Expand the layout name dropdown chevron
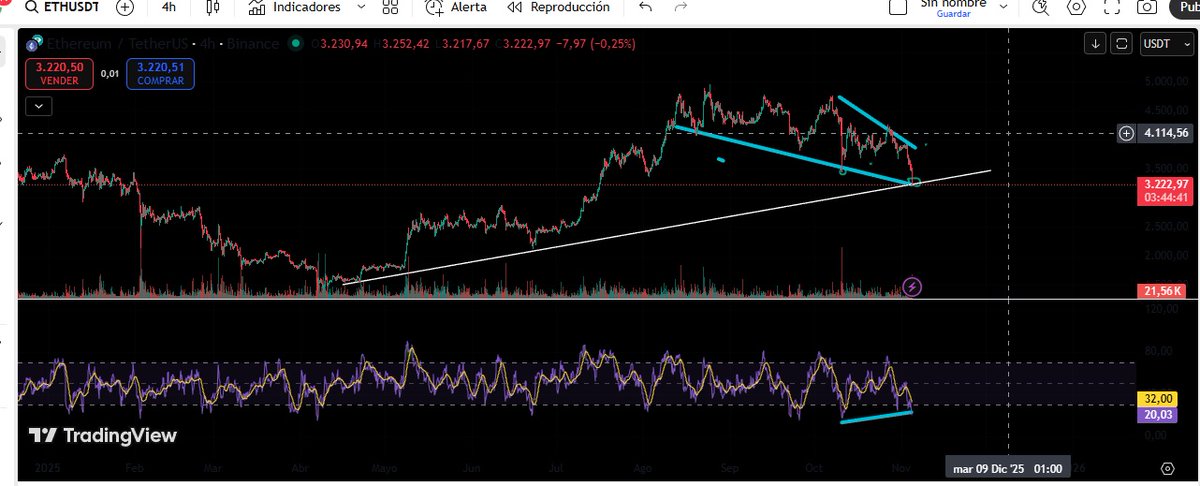The height and width of the screenshot is (486, 1200). click(x=1003, y=7)
